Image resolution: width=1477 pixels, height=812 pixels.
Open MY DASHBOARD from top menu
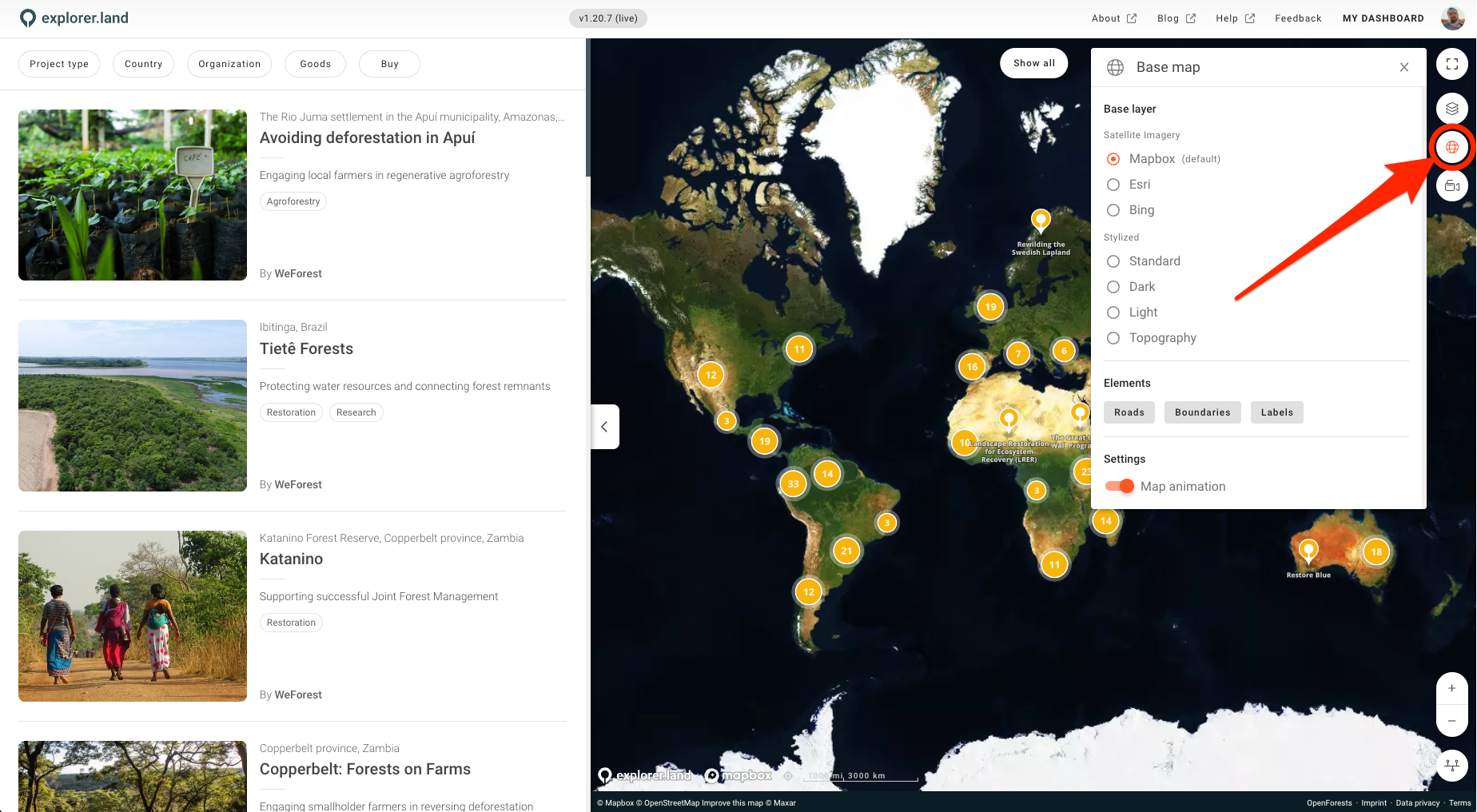[1383, 18]
